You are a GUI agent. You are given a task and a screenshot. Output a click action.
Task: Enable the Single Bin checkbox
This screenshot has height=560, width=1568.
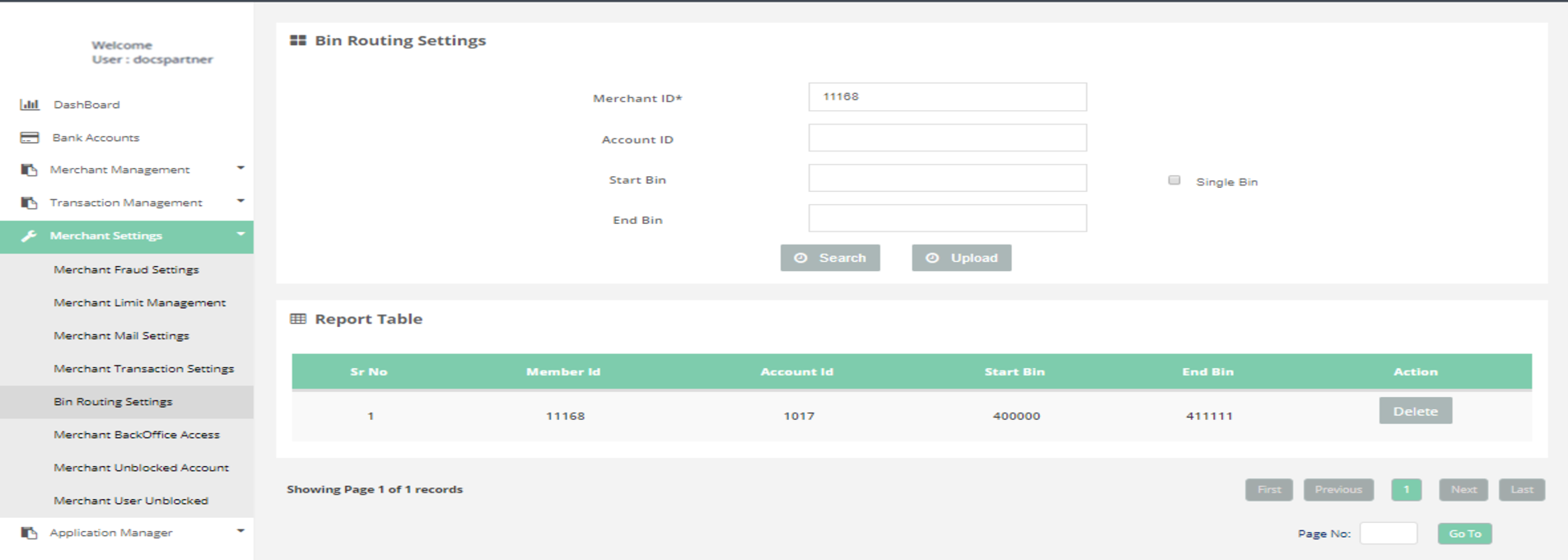click(x=1174, y=180)
